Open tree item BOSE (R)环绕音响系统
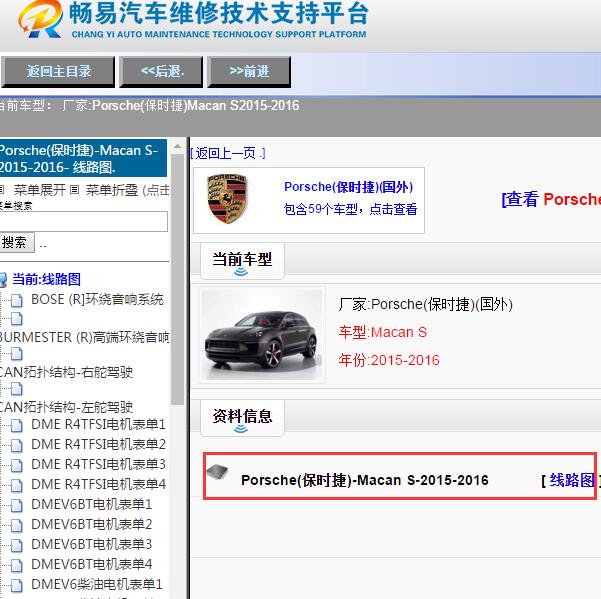Viewport: 601px width, 599px height. (97, 300)
